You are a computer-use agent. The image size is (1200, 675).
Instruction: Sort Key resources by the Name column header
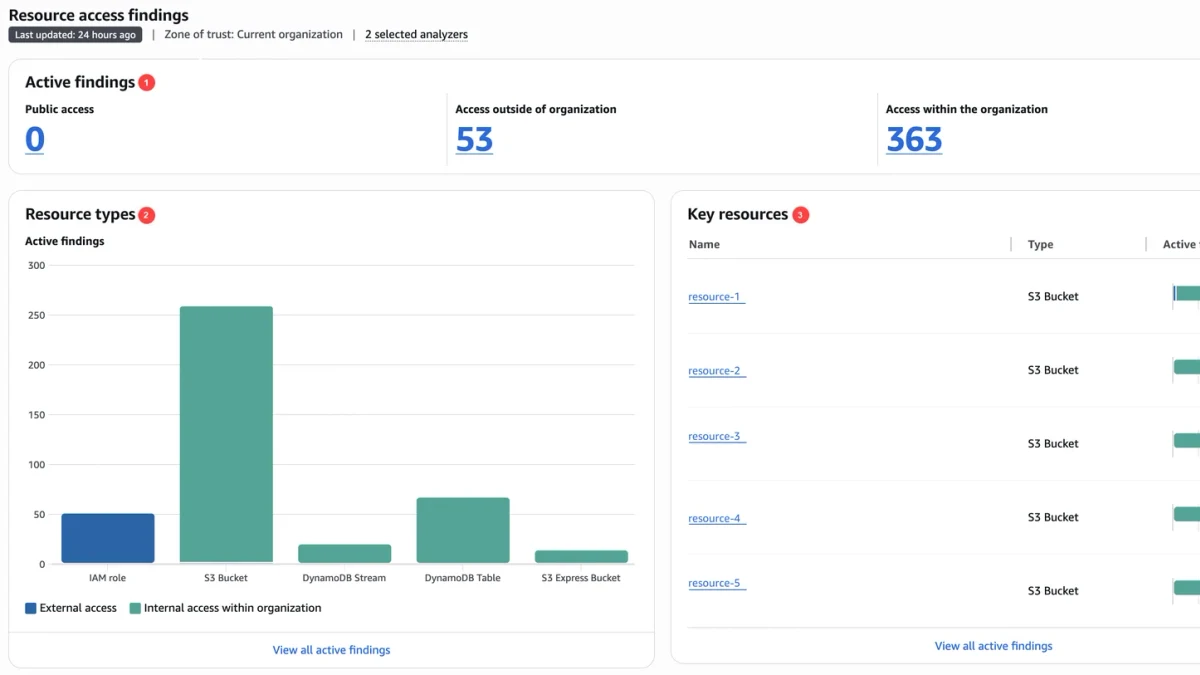[x=704, y=244]
